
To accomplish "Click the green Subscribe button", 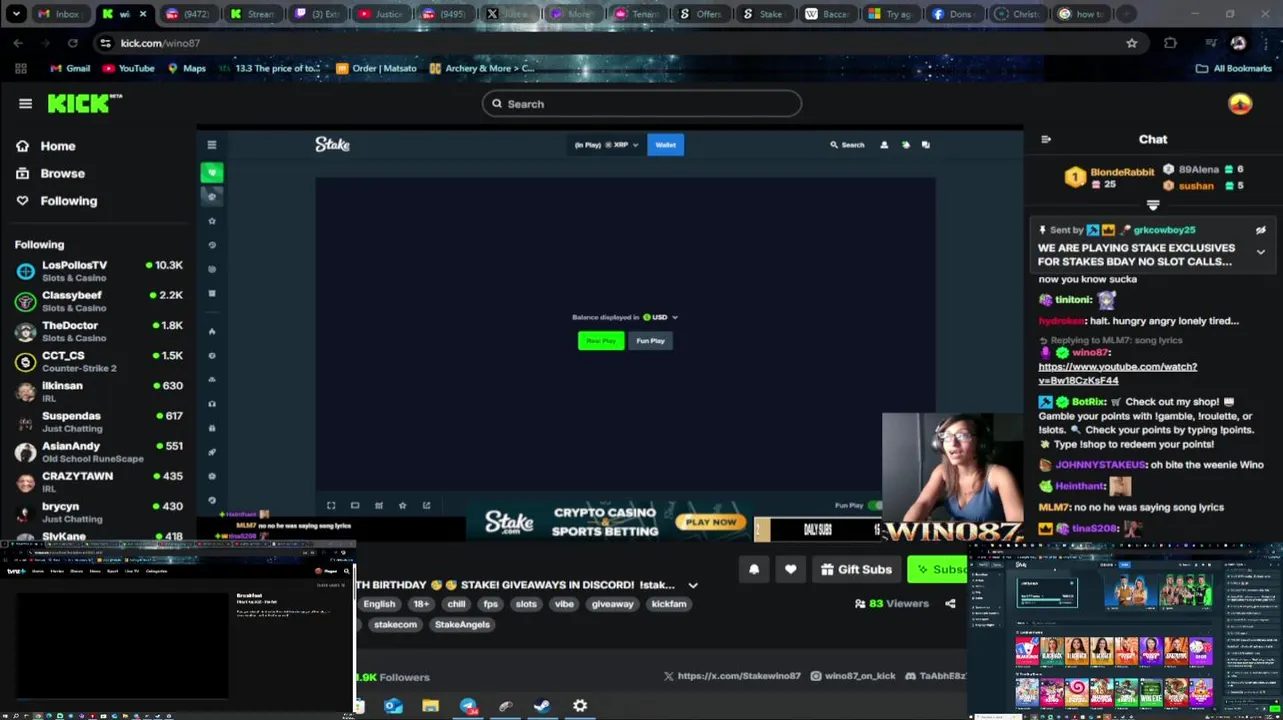I will [x=938, y=569].
